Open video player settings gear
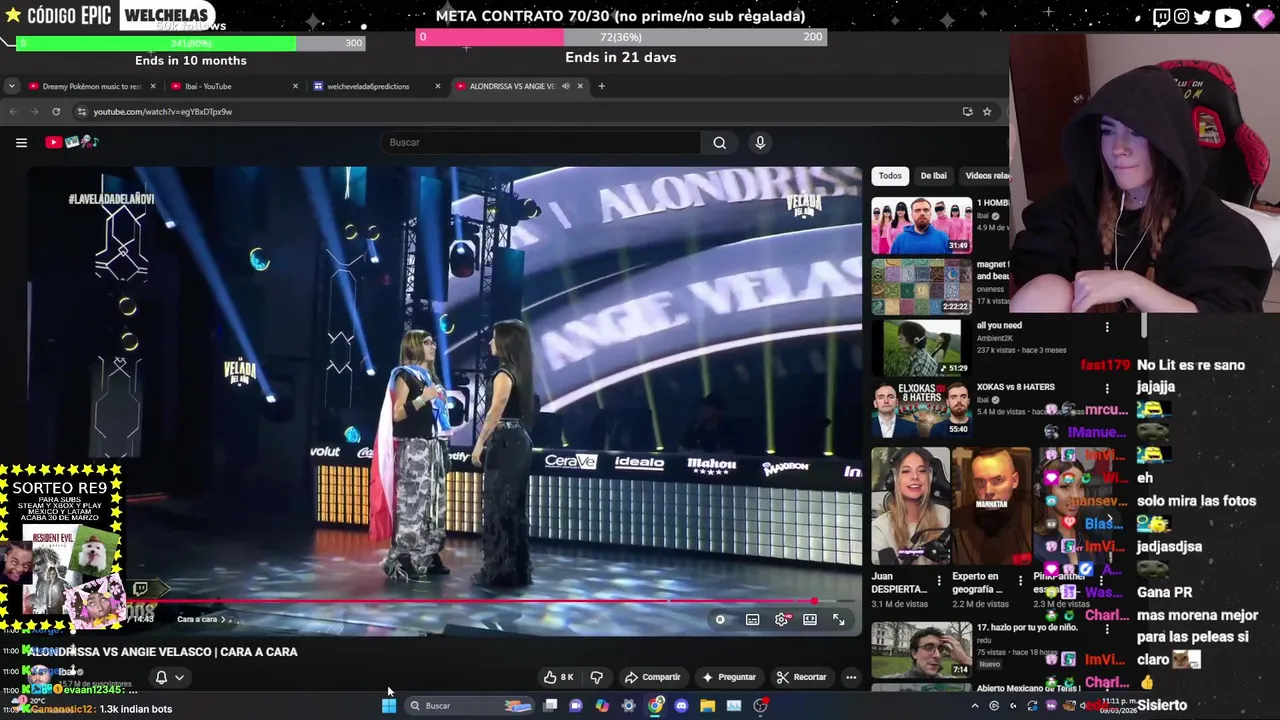The height and width of the screenshot is (720, 1280). [x=782, y=620]
